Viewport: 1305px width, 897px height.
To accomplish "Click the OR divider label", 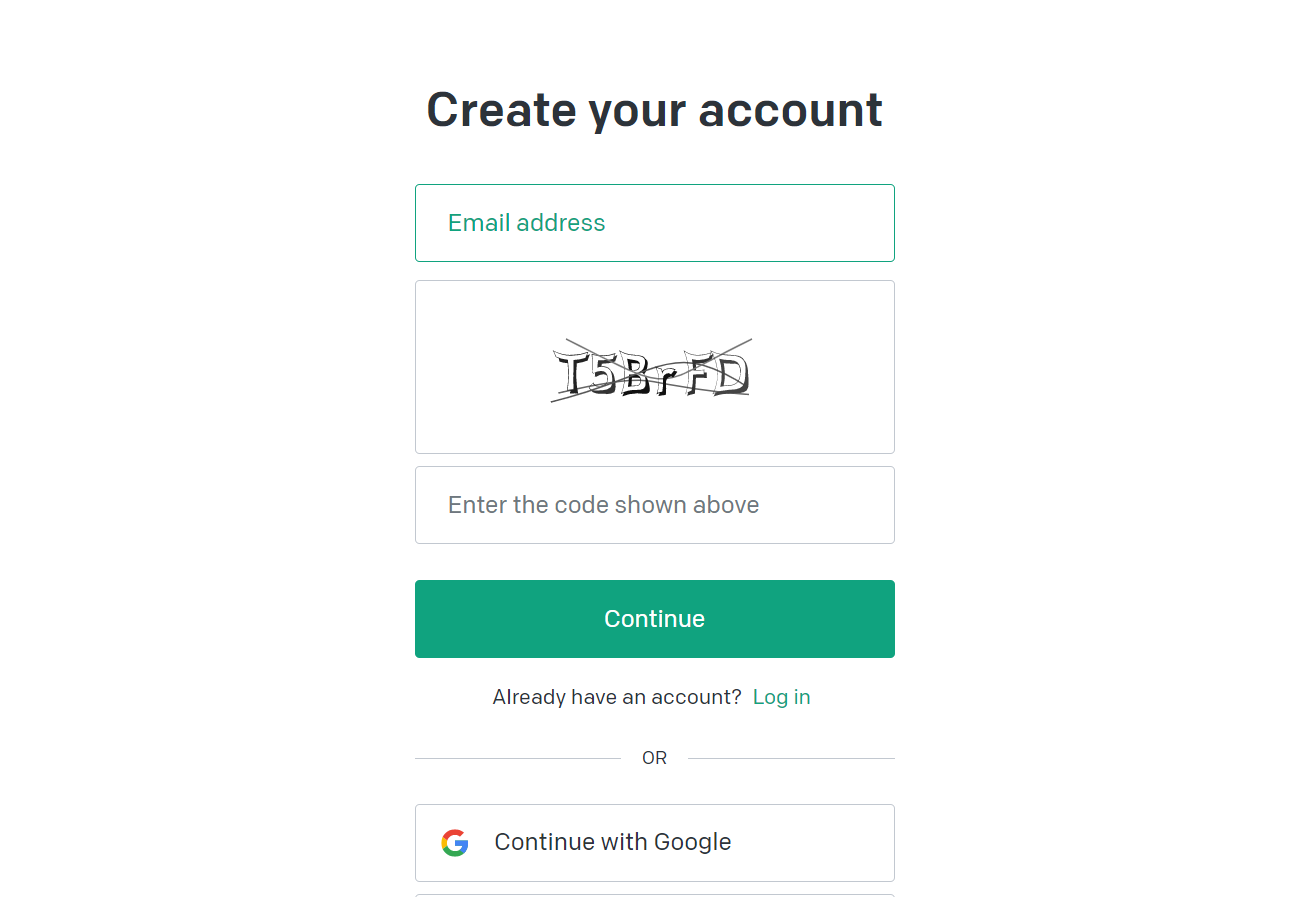I will point(655,758).
